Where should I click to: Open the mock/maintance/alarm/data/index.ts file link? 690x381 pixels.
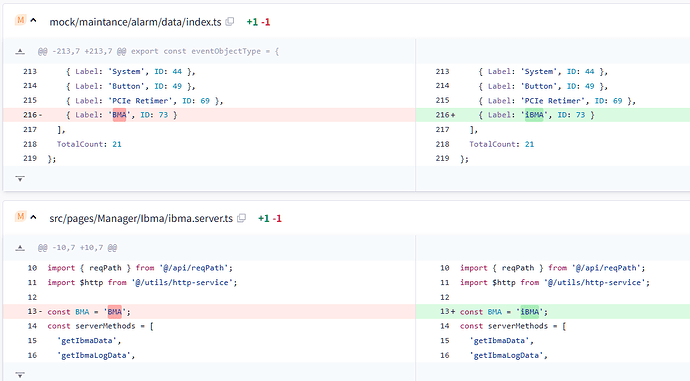pos(135,22)
